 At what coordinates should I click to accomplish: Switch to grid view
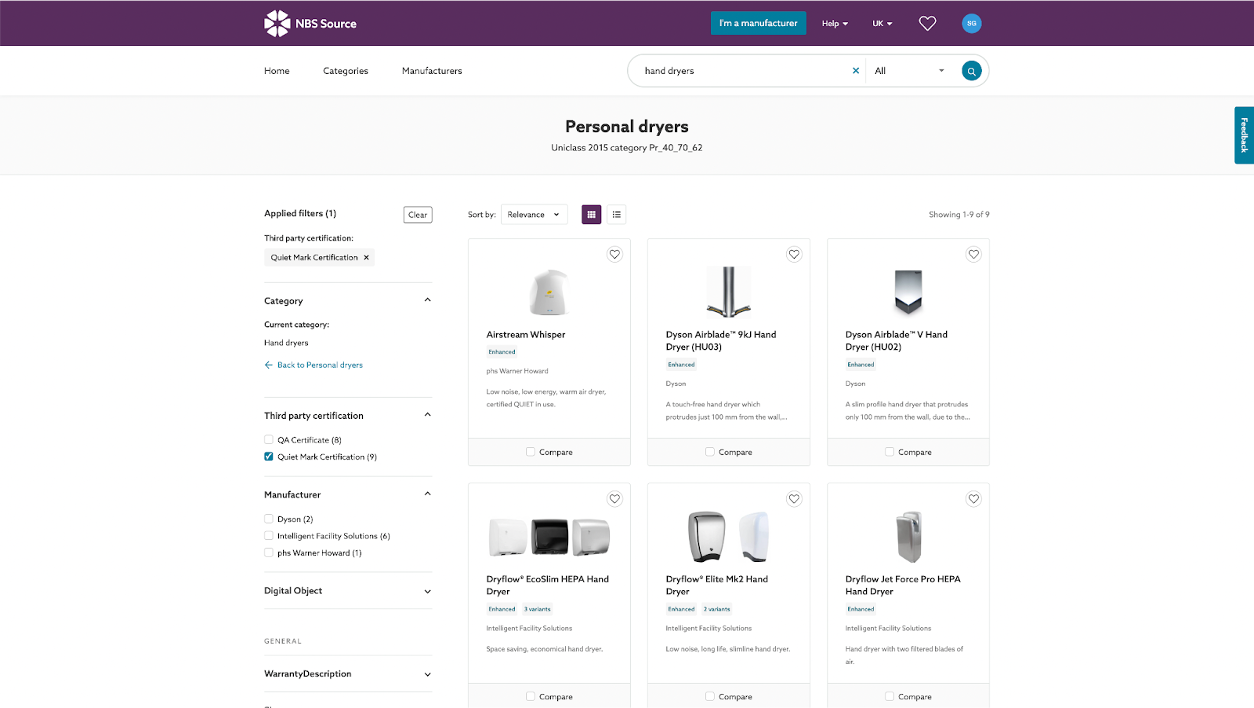pyautogui.click(x=592, y=214)
